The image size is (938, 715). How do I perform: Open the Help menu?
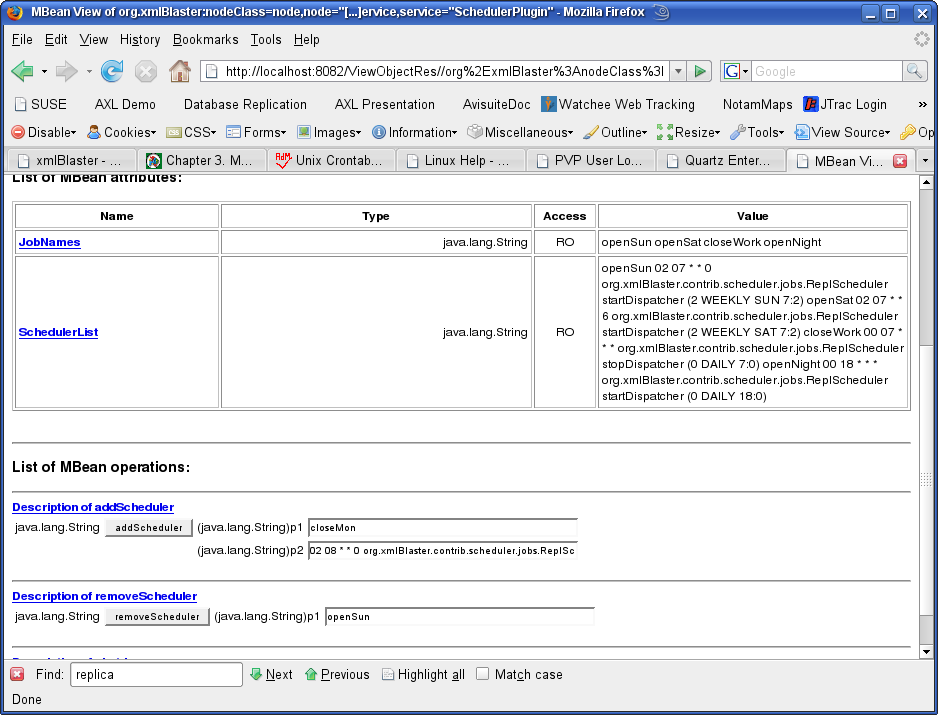coord(306,39)
